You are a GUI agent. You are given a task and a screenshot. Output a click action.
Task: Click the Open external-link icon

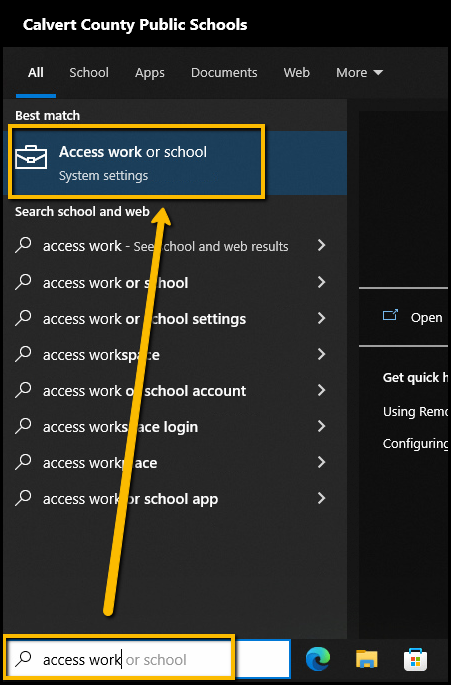pyautogui.click(x=390, y=315)
